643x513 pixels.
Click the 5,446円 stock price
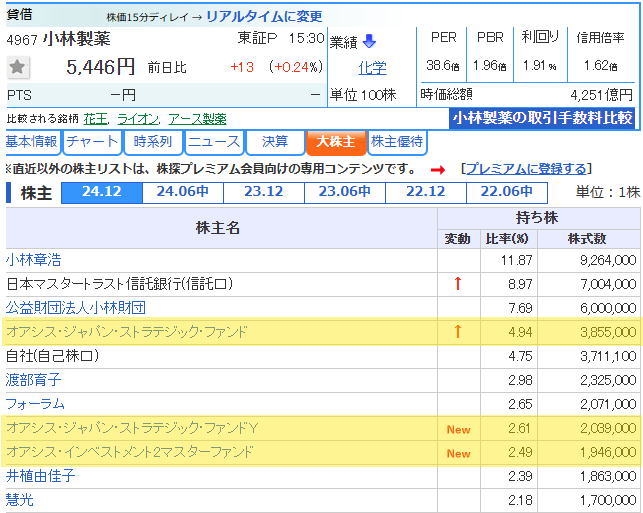coord(101,67)
